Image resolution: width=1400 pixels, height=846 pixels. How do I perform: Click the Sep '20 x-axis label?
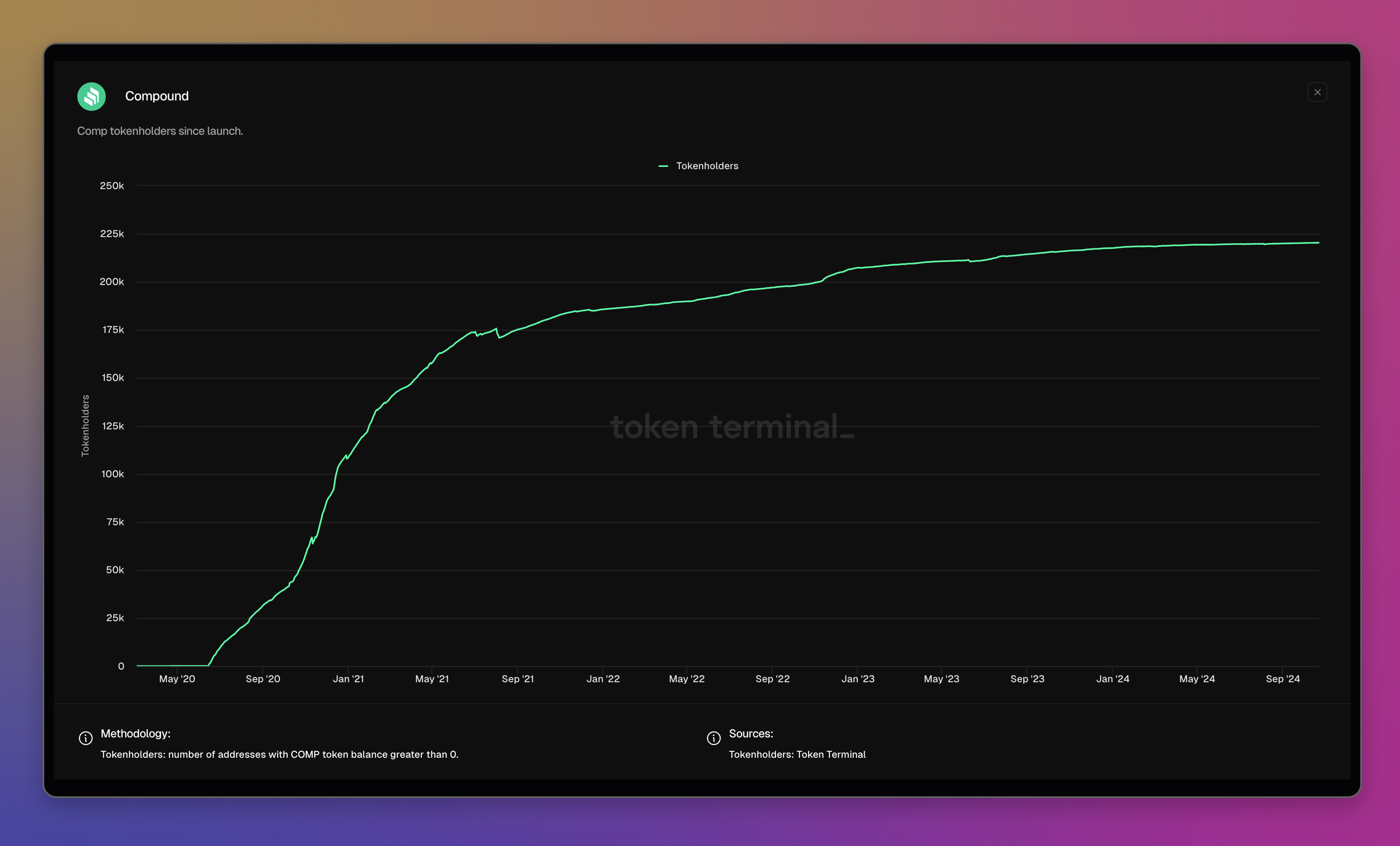click(x=263, y=679)
